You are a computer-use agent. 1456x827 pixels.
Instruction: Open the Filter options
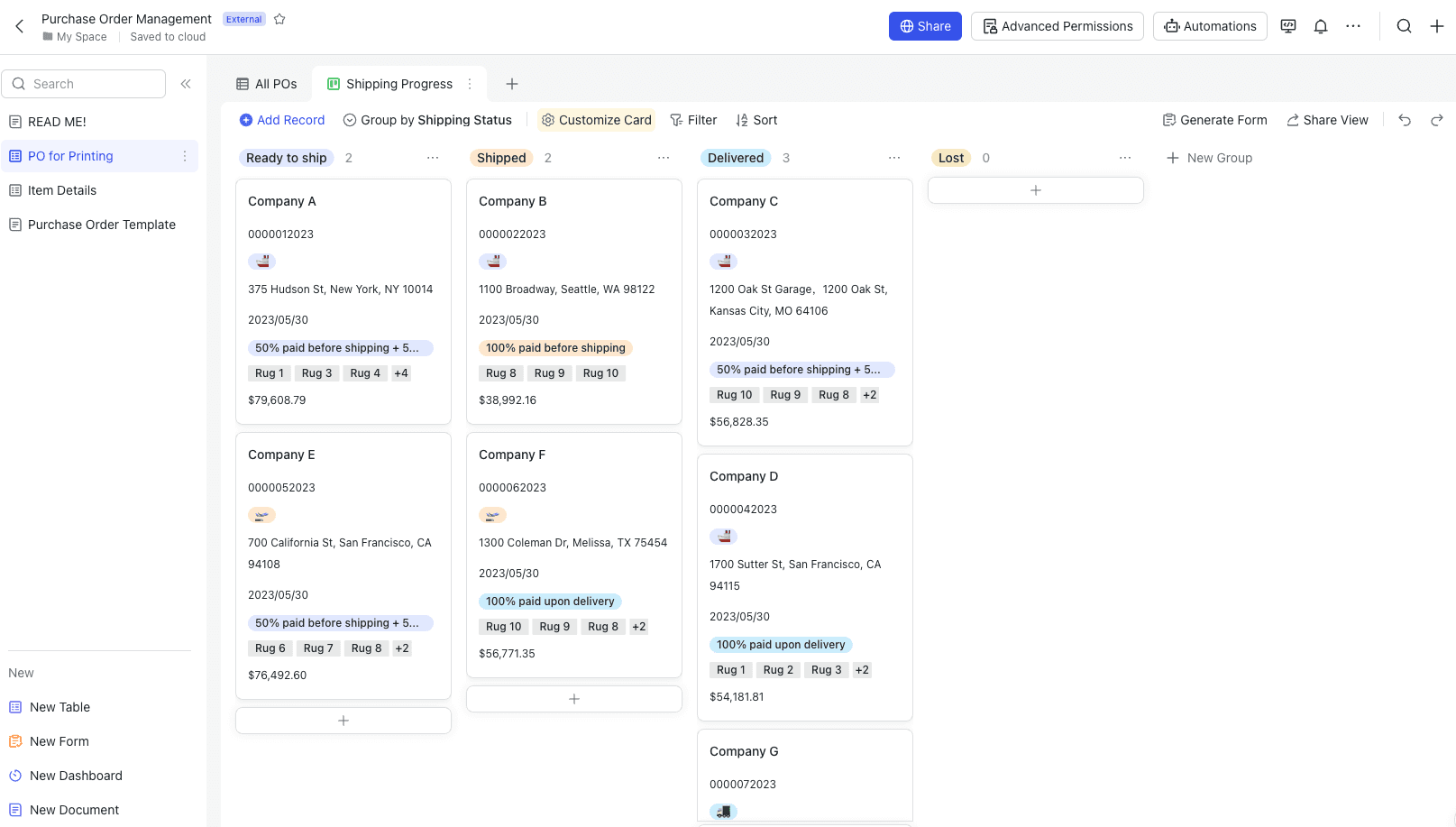point(693,120)
